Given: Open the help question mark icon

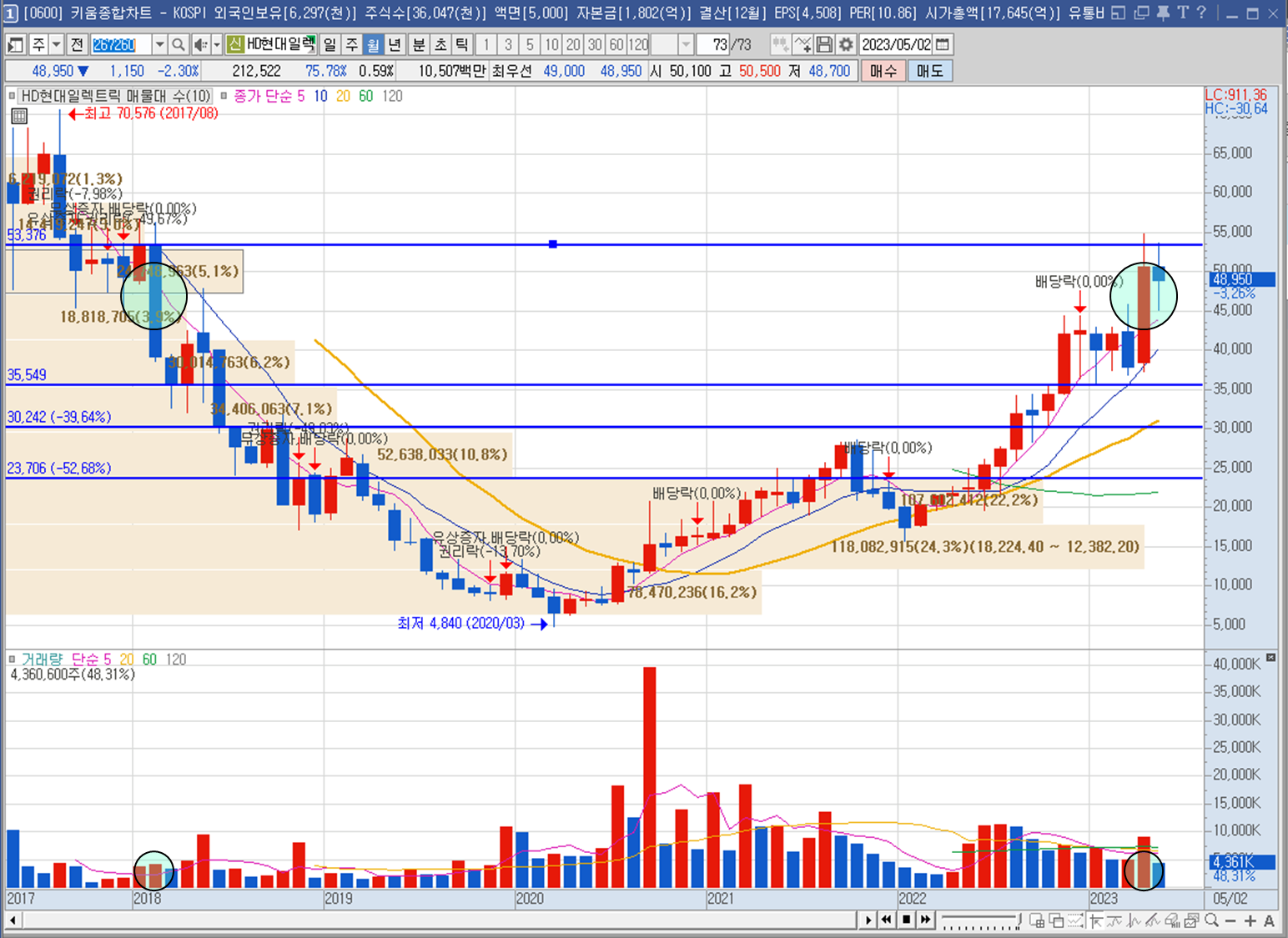Looking at the screenshot, I should coord(1202,13).
